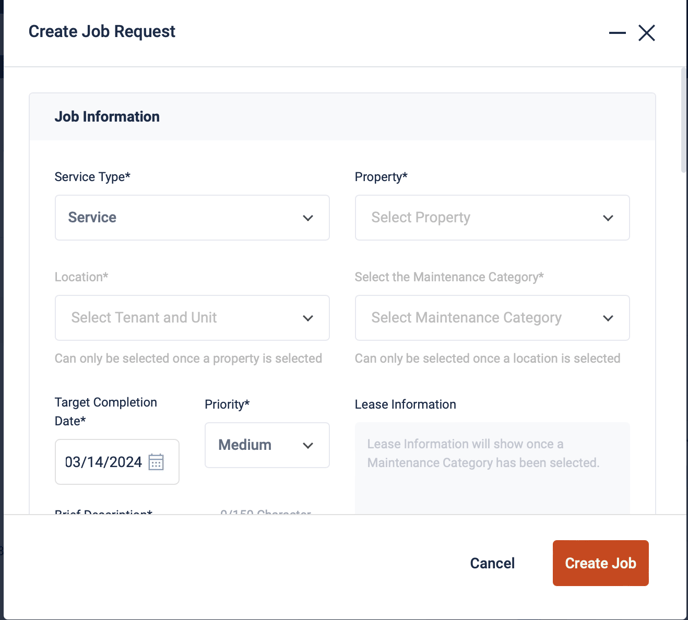Click the dialog's vertical scrollbar
688x620 pixels.
click(683, 120)
